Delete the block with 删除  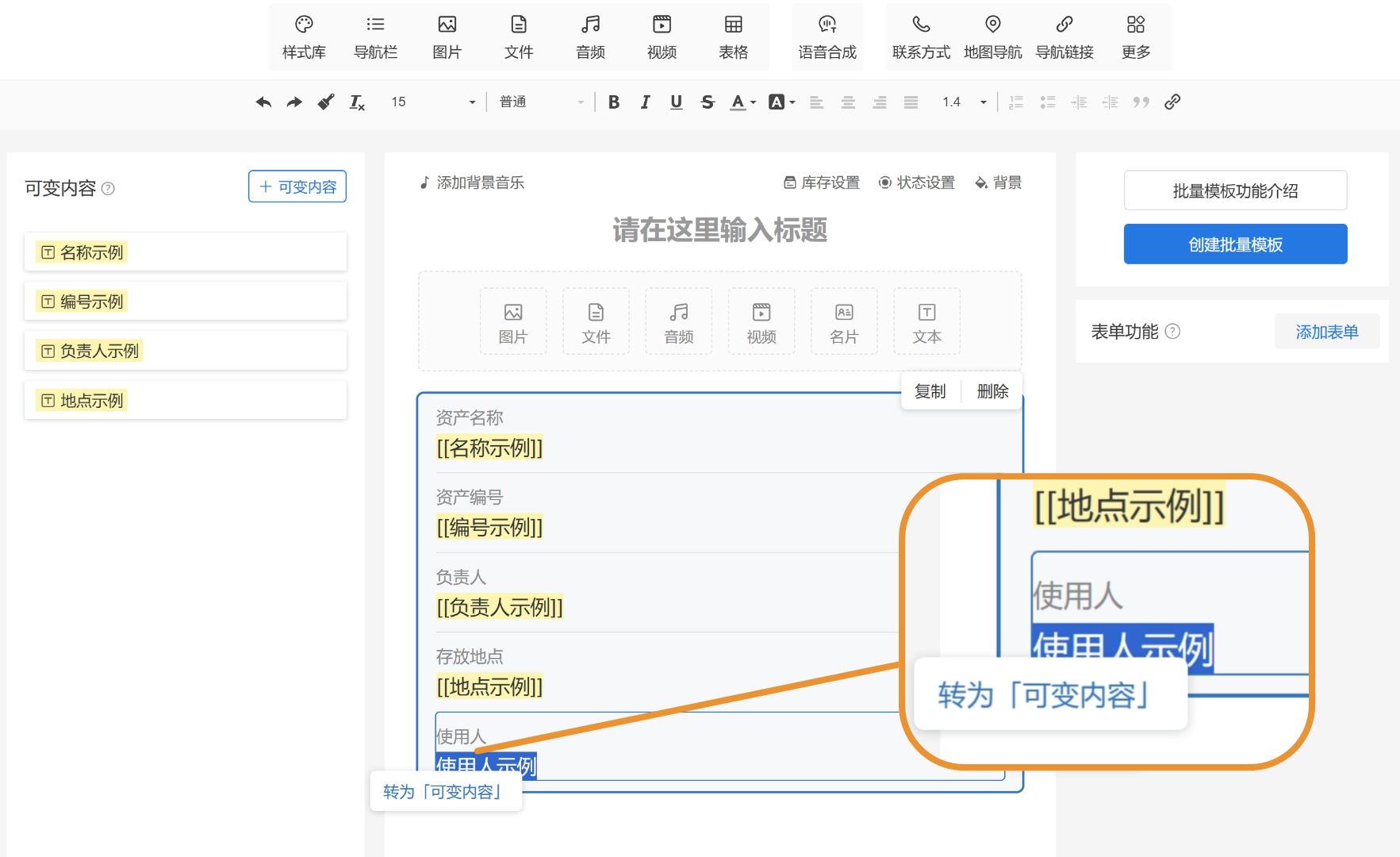pos(993,391)
